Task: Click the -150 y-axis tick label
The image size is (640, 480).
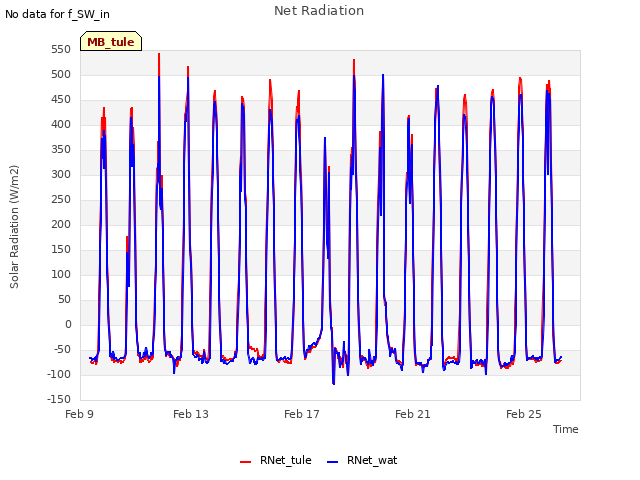Action: [59, 400]
